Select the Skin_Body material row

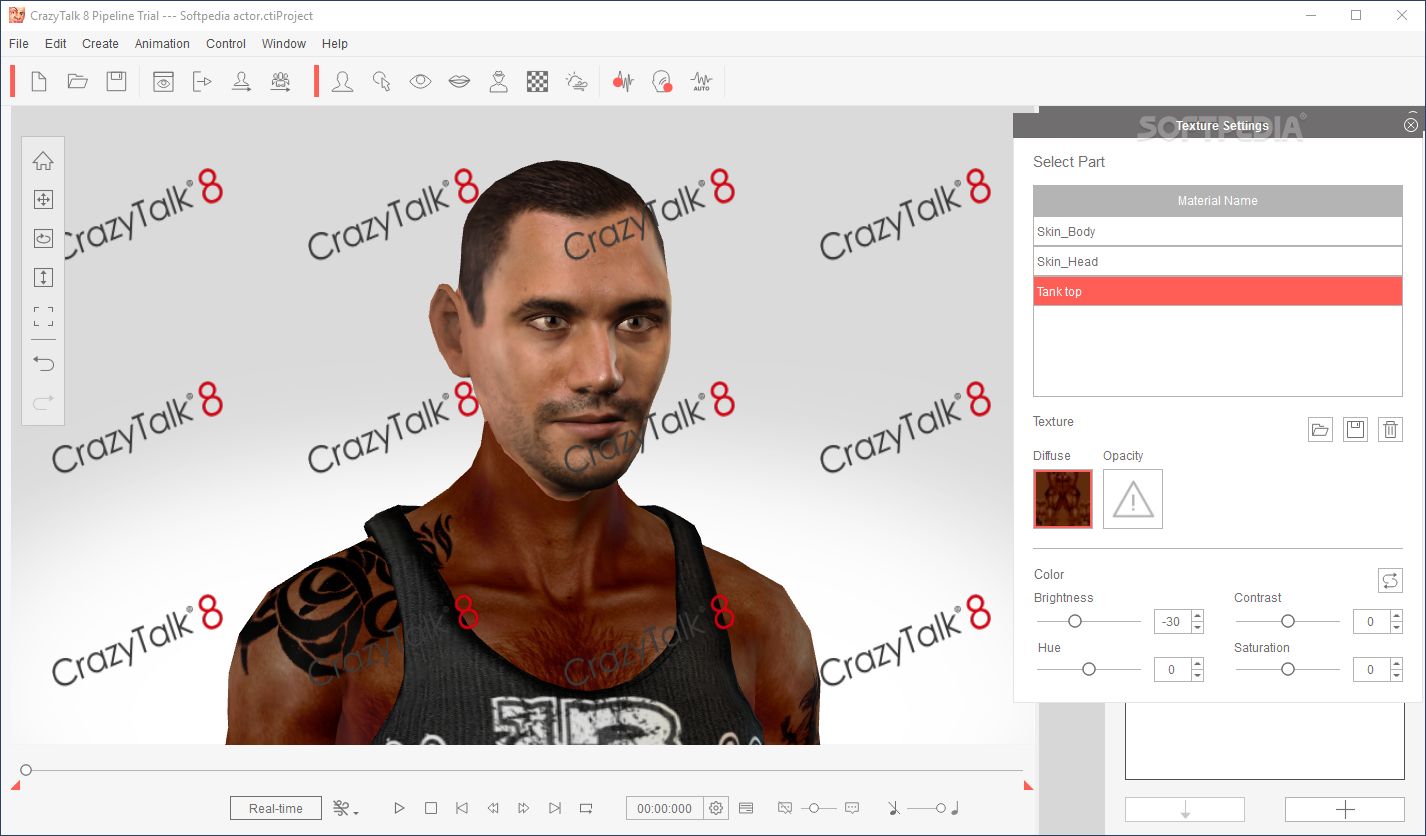1218,231
